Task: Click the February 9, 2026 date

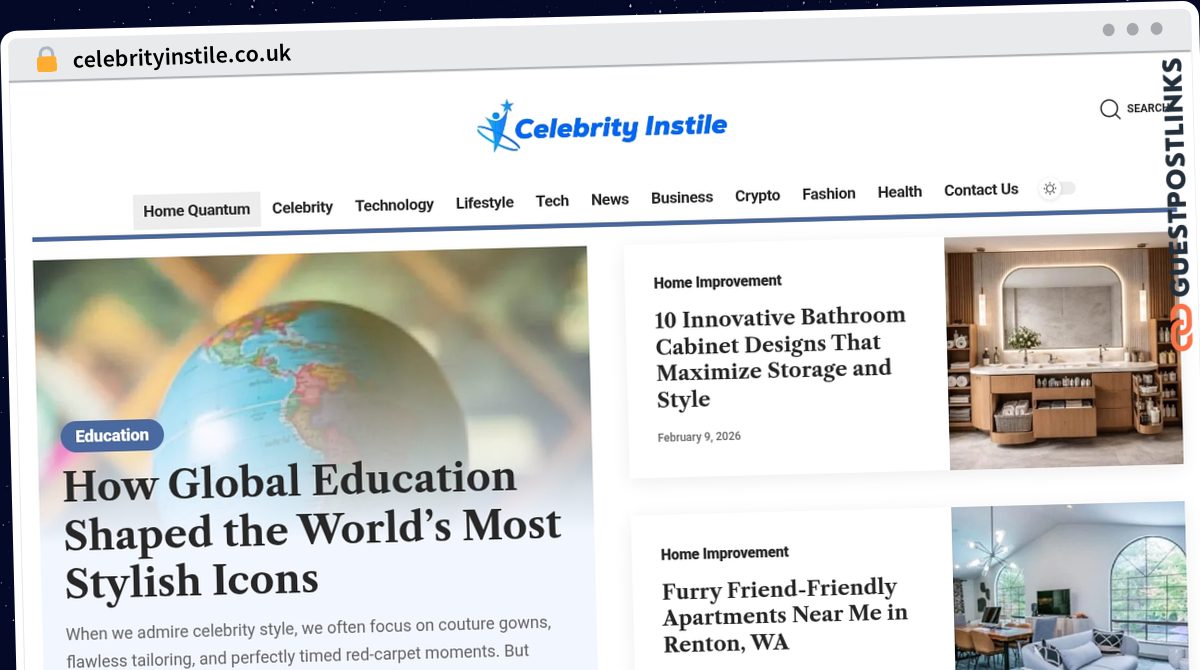Action: [700, 437]
